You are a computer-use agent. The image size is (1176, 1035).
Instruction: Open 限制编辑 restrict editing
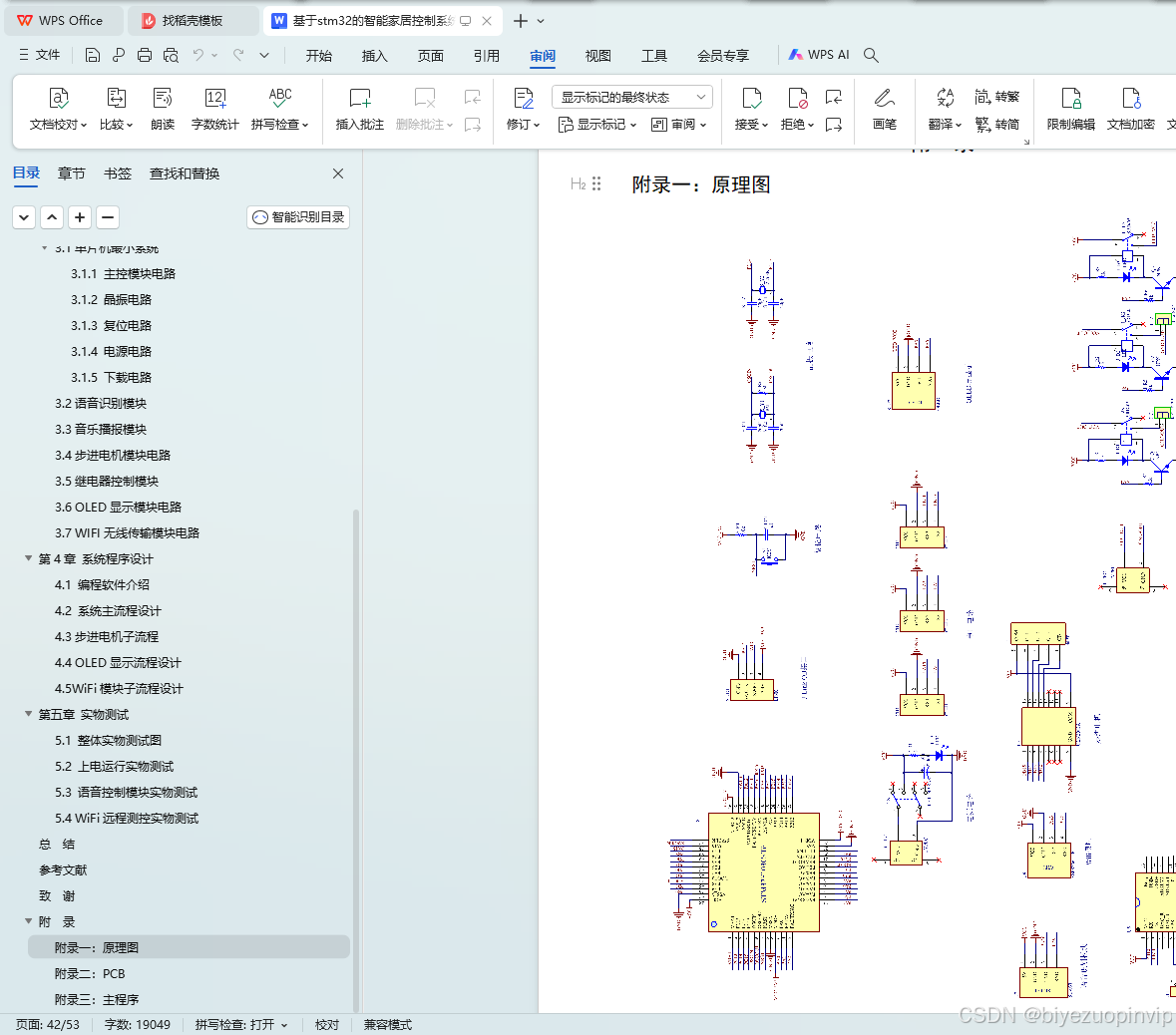click(x=1071, y=110)
